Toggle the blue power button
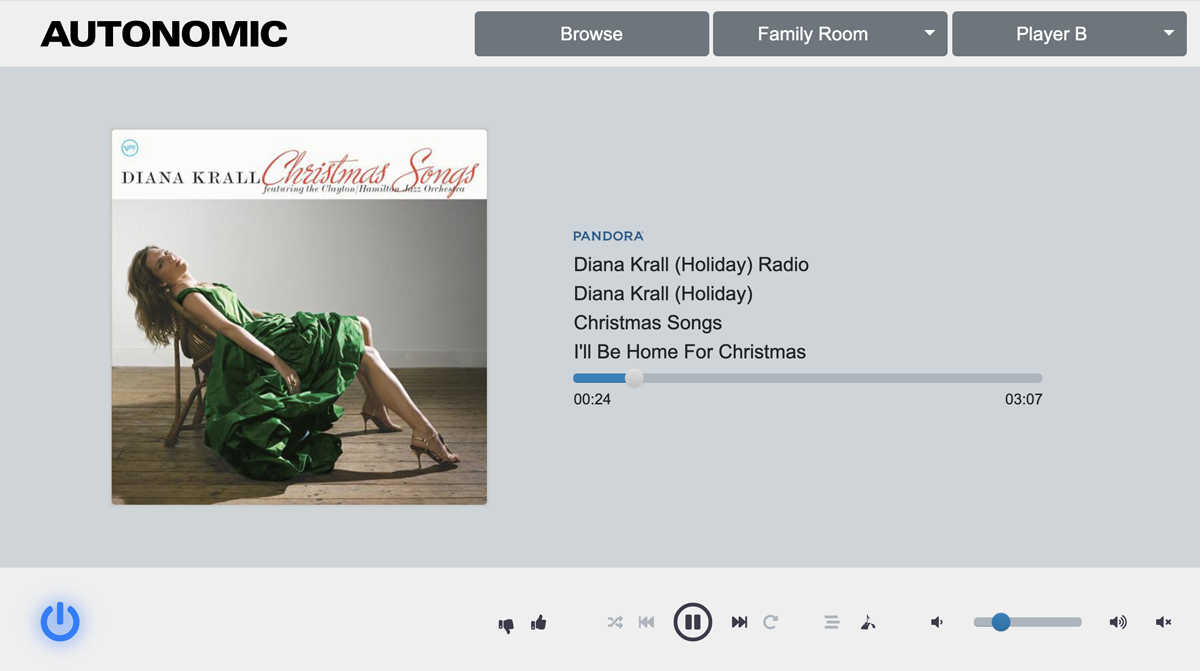The height and width of the screenshot is (671, 1201). 60,621
